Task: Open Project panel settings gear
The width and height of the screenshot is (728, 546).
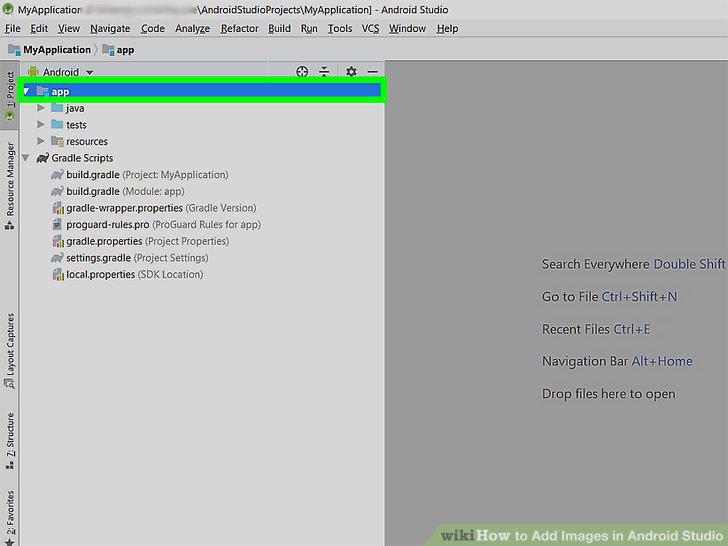Action: [x=351, y=72]
